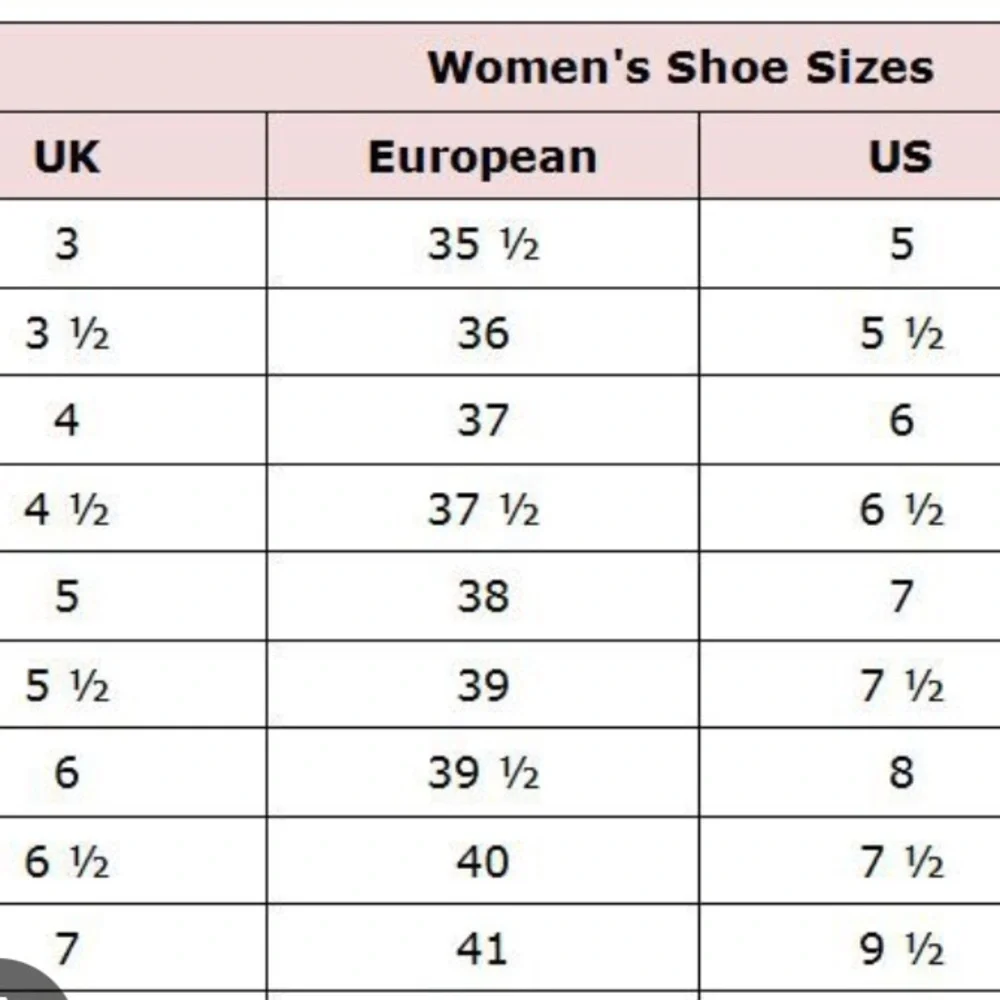Click the European size 37 ½ cell

point(483,509)
